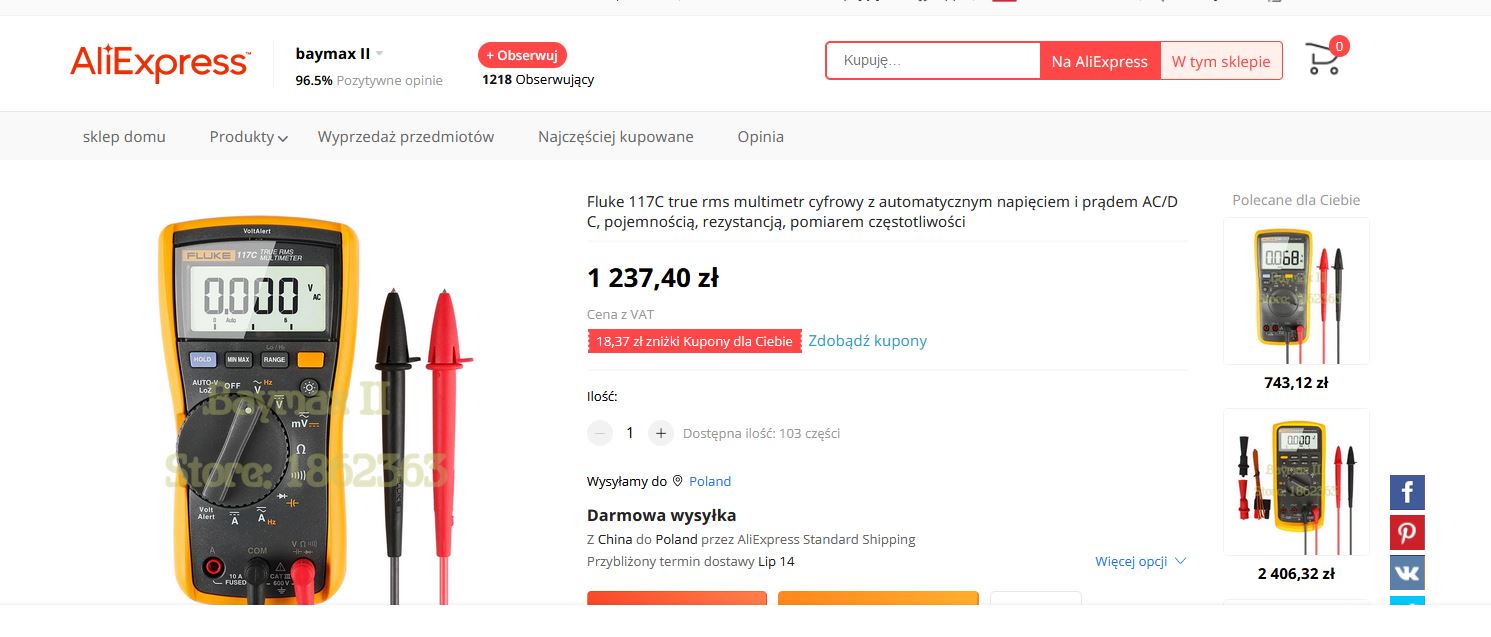This screenshot has width=1491, height=637.
Task: Increase quantity with plus button
Action: point(660,433)
